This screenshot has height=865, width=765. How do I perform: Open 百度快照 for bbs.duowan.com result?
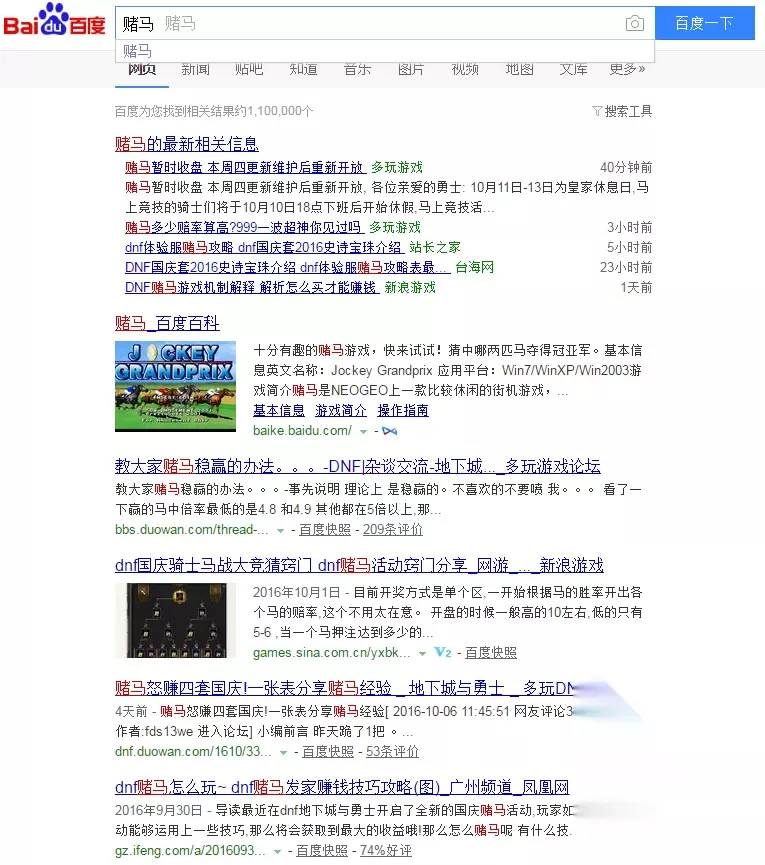coord(325,530)
